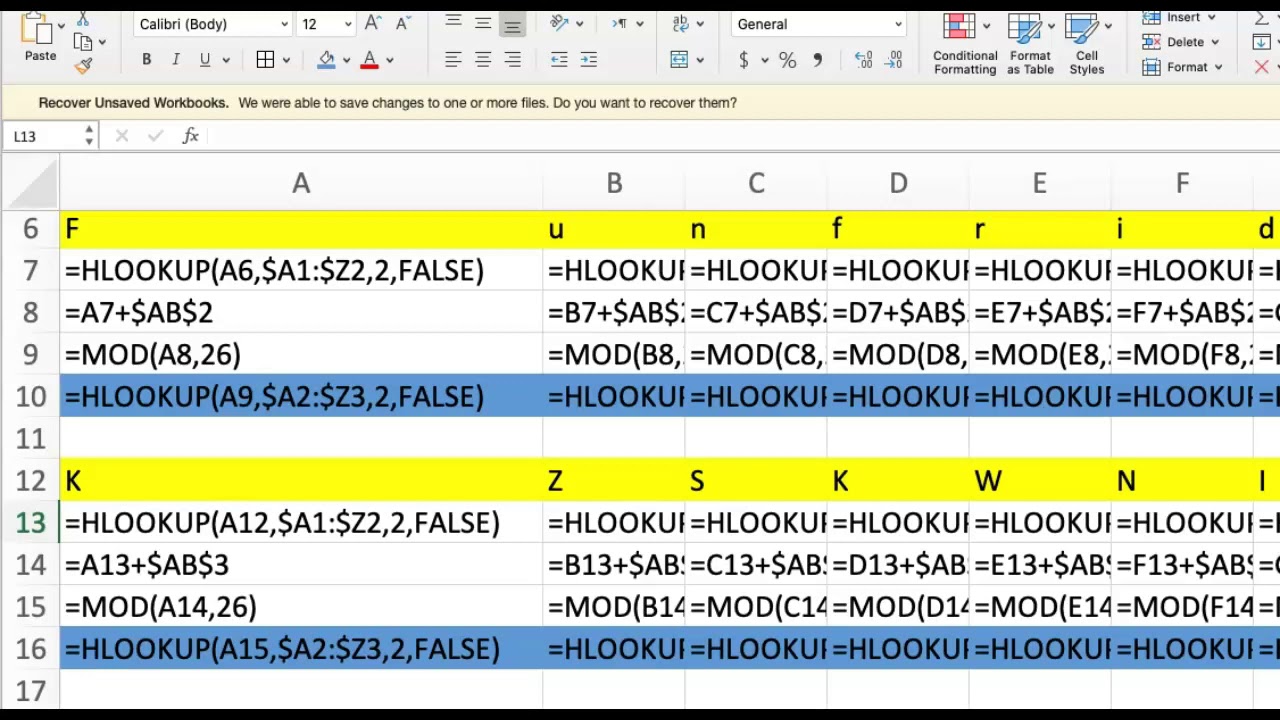Image resolution: width=1280 pixels, height=720 pixels.
Task: Center text horizontally
Action: point(483,60)
